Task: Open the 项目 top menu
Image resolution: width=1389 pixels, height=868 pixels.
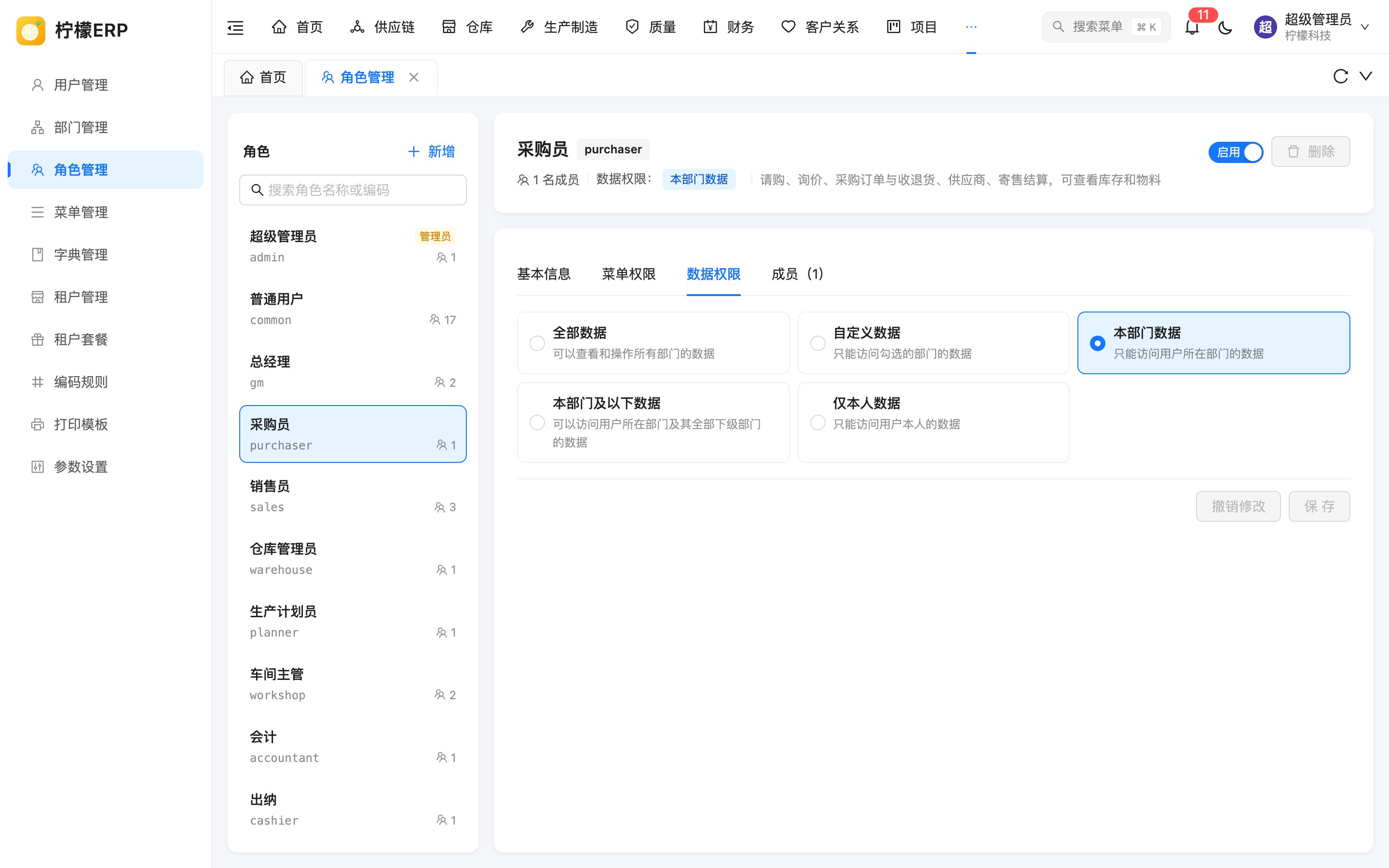Action: (912, 27)
